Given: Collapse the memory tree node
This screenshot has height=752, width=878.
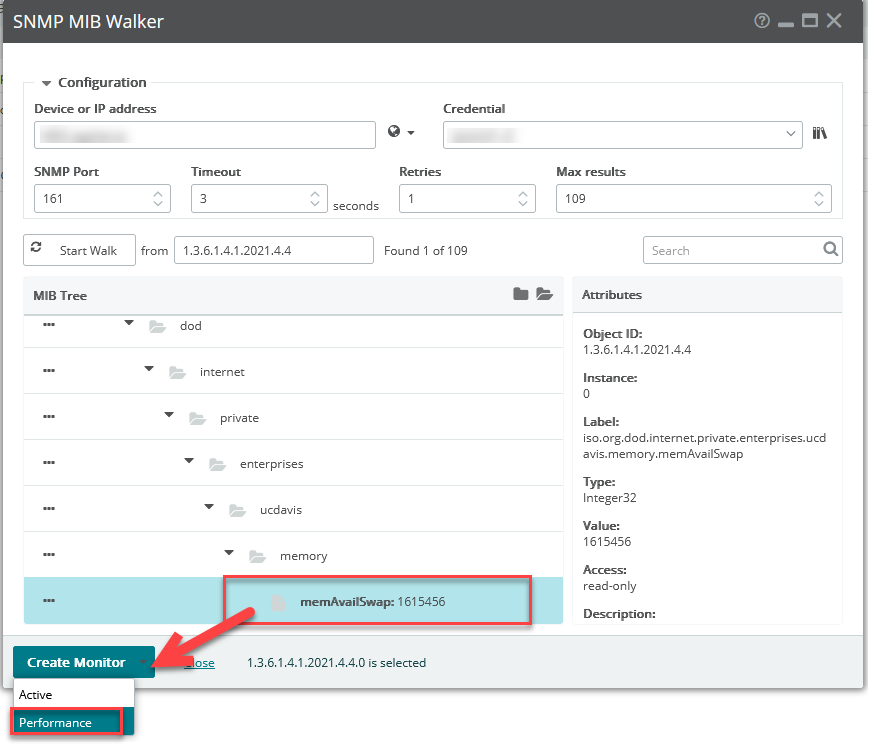Looking at the screenshot, I should [228, 551].
